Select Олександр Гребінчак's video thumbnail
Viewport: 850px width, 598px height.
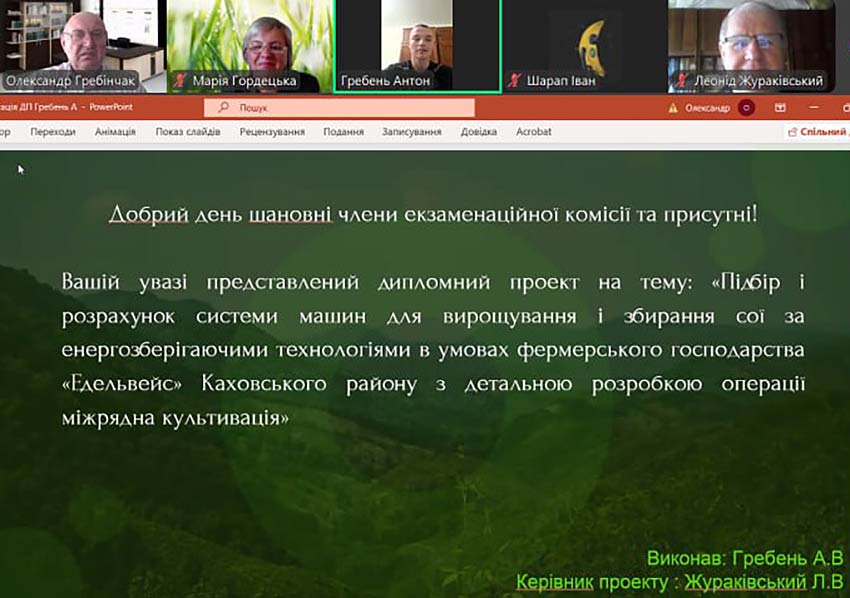[x=82, y=45]
